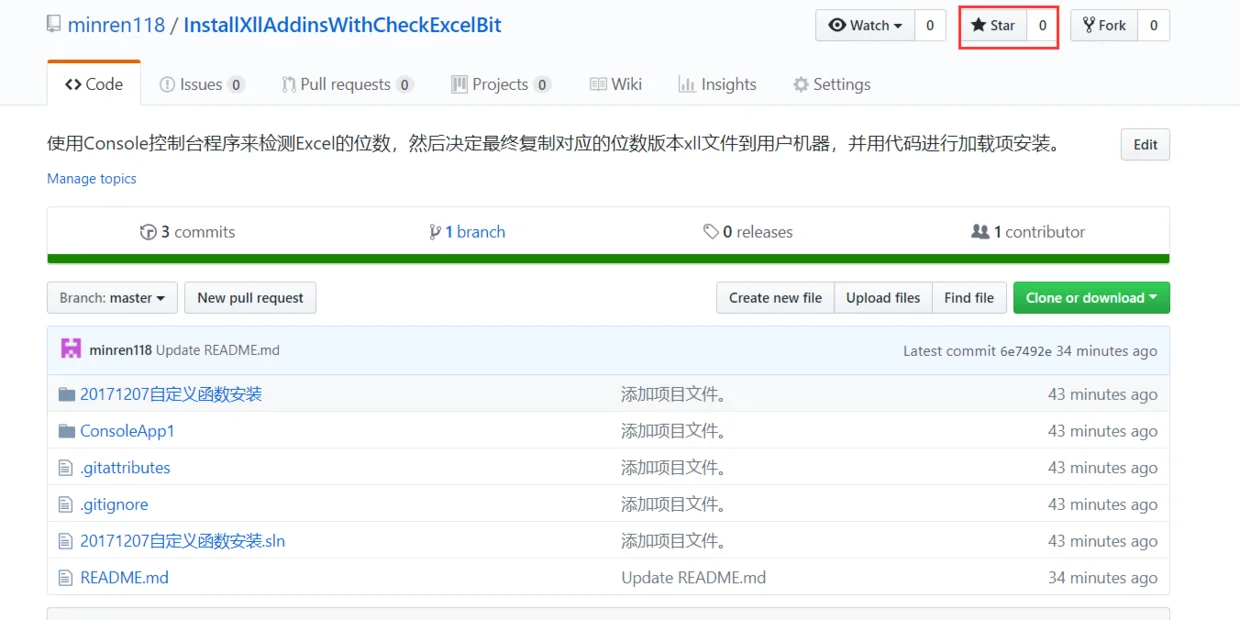Click the Edit description button
The width and height of the screenshot is (1240, 620).
tap(1145, 145)
